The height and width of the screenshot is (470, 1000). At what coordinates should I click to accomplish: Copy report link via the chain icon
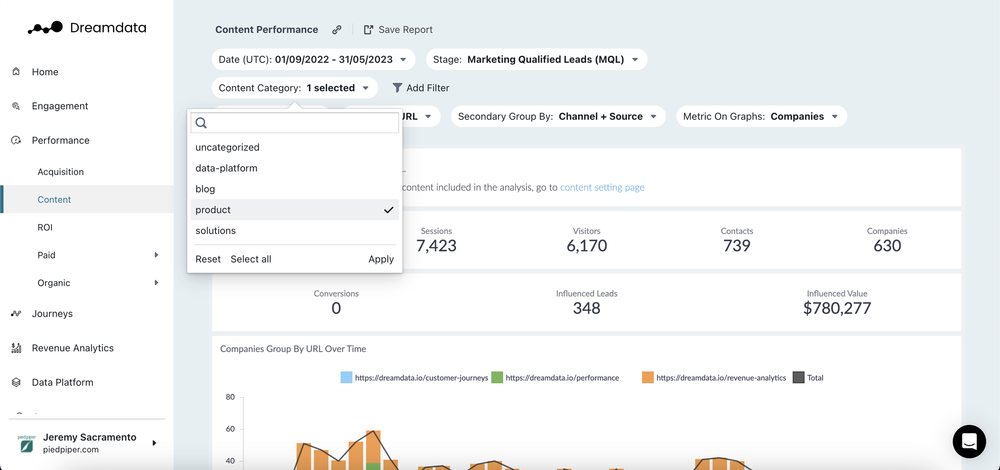point(337,29)
